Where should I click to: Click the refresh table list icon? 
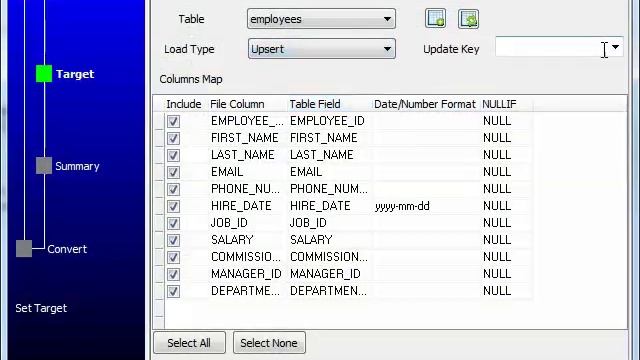point(468,19)
